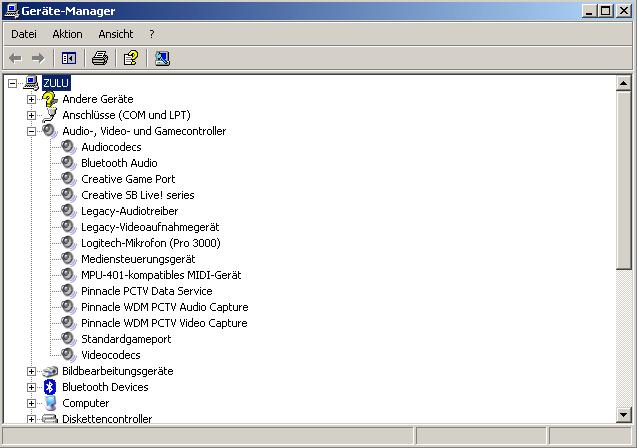
Task: Select Pinnacle WDM PCTV Audio Capture entry
Action: (x=165, y=307)
